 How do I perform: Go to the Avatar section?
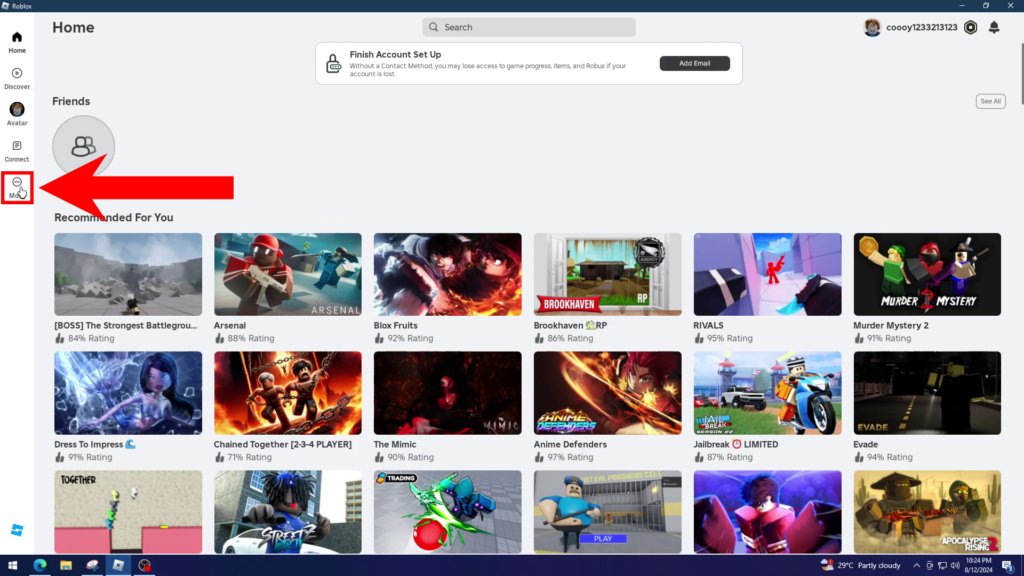click(17, 113)
